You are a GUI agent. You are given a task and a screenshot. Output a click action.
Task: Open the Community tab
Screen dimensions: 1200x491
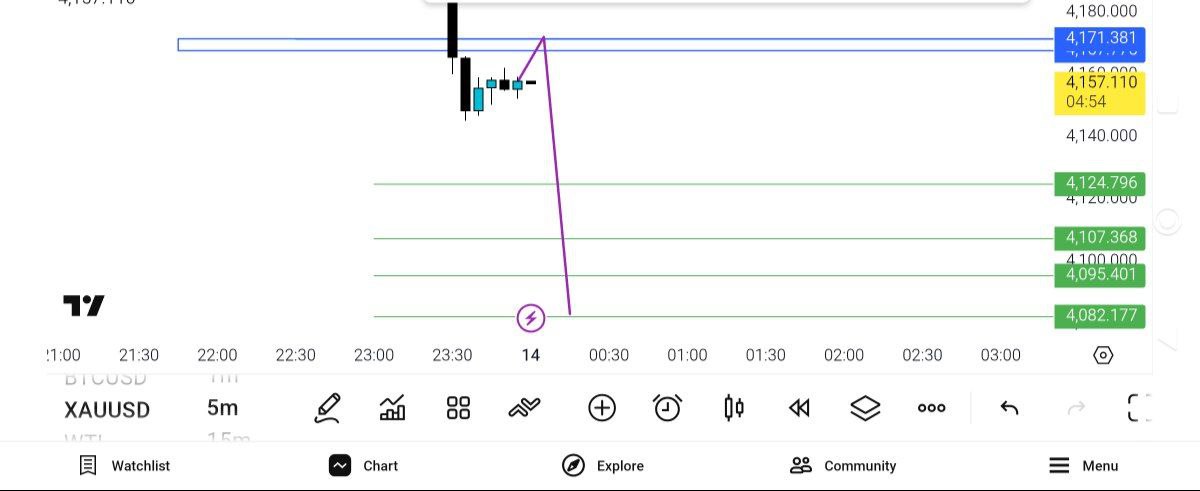pyautogui.click(x=843, y=466)
